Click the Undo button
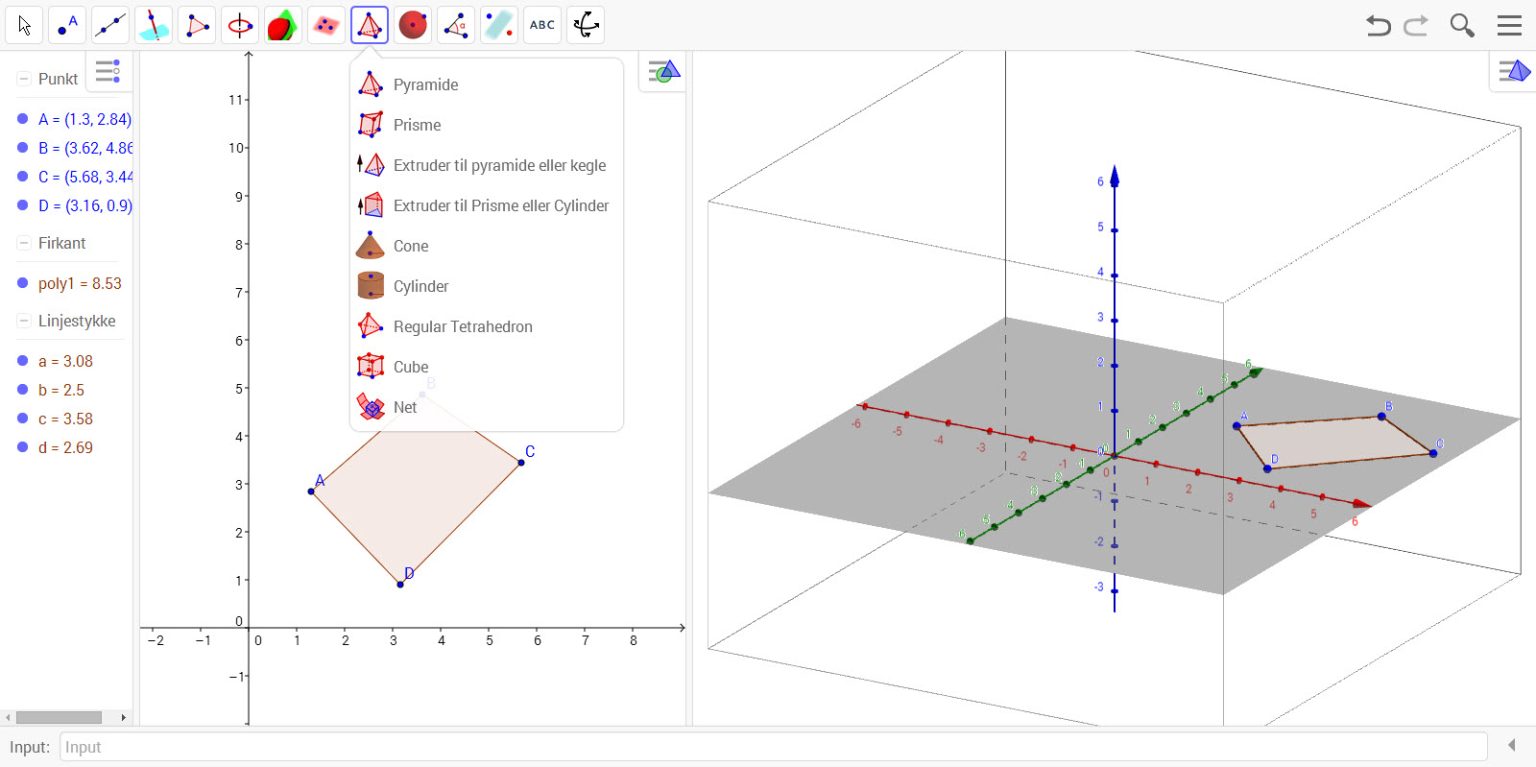Viewport: 1536px width, 767px height. pos(1378,26)
